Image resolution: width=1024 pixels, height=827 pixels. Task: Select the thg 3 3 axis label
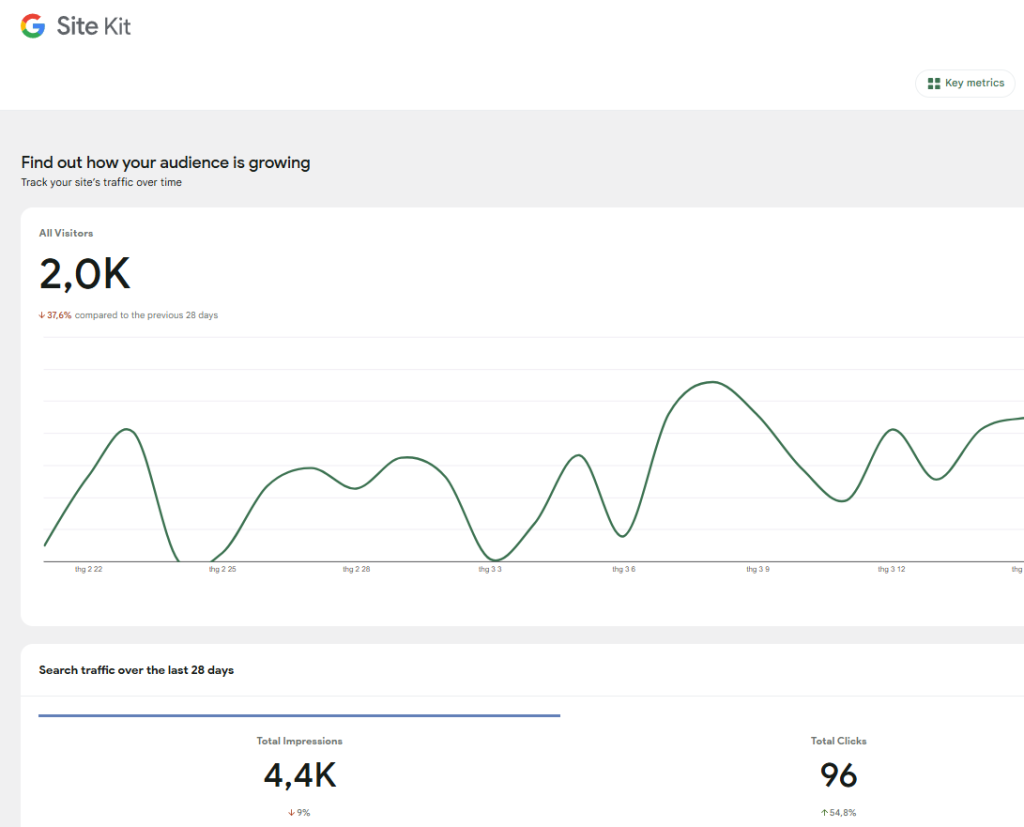coord(490,569)
